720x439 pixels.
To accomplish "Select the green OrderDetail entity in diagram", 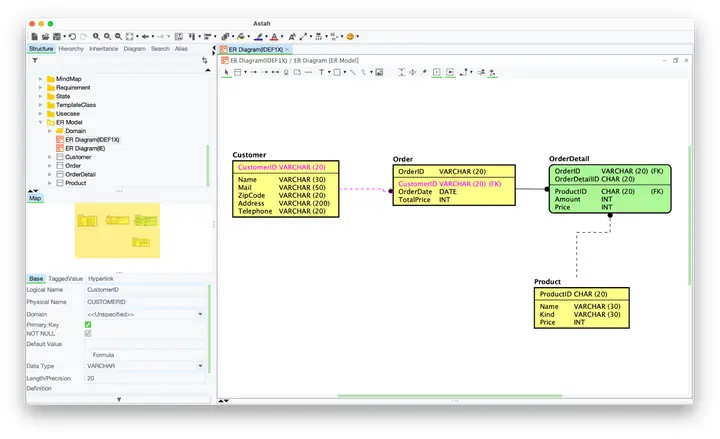I will (610, 189).
